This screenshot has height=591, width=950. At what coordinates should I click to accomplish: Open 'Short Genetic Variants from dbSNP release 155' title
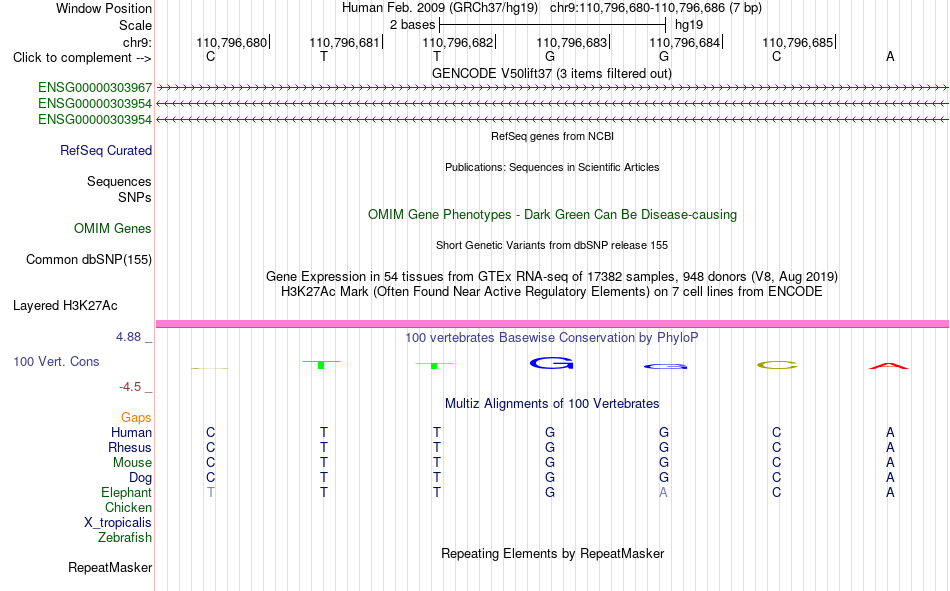[x=552, y=245]
